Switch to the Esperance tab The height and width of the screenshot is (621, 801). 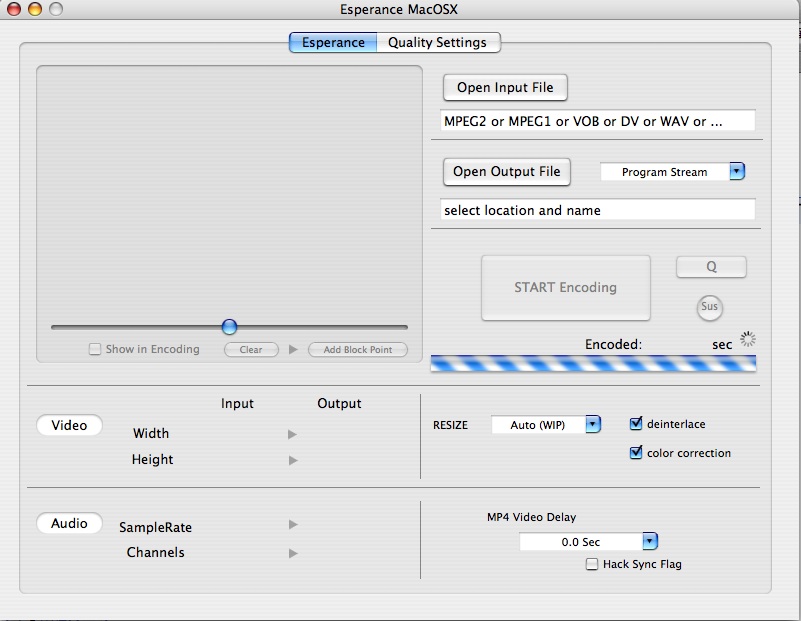click(x=333, y=42)
